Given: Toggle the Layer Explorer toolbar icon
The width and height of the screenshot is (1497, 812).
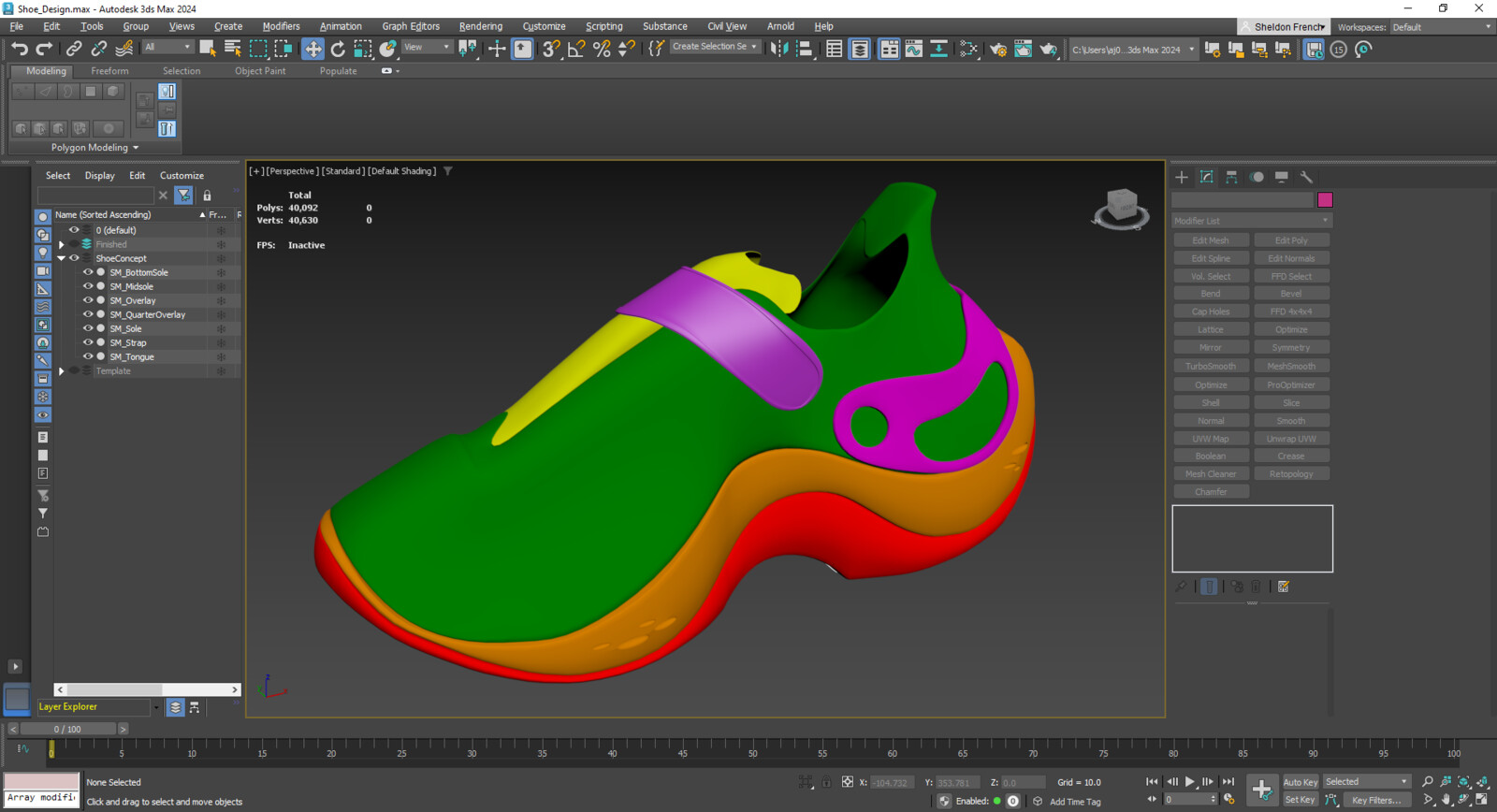Looking at the screenshot, I should [859, 49].
